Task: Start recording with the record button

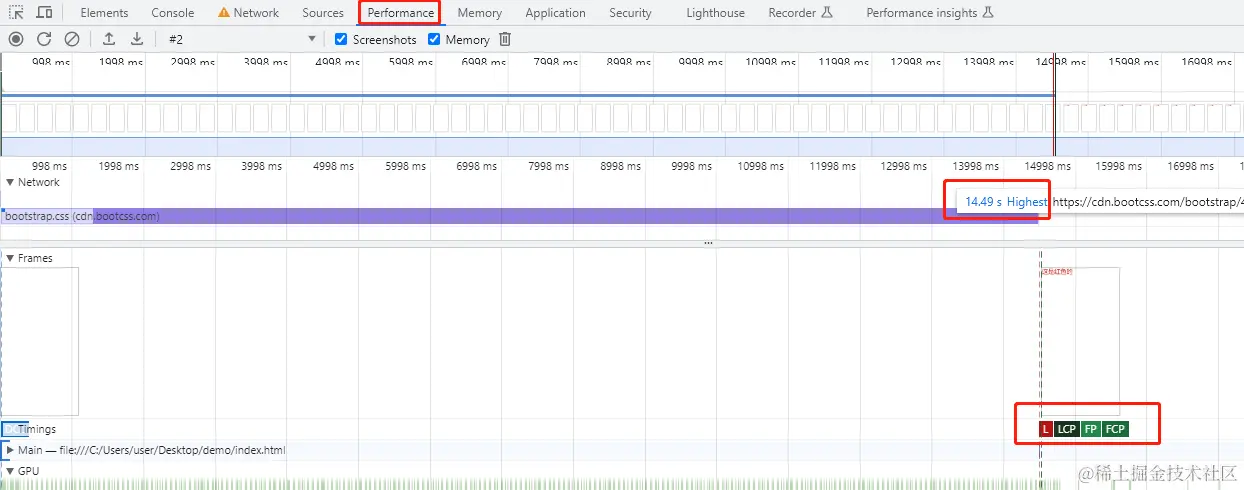Action: tap(16, 39)
